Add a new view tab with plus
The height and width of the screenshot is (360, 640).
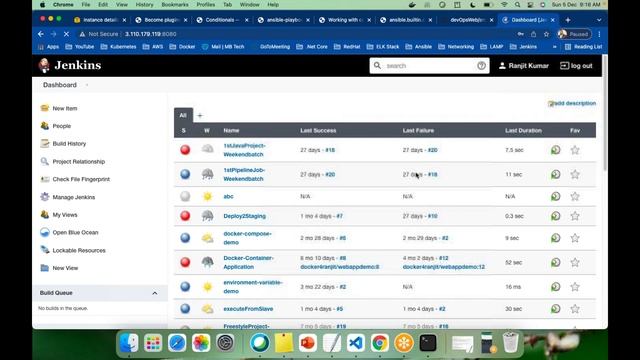[x=200, y=116]
